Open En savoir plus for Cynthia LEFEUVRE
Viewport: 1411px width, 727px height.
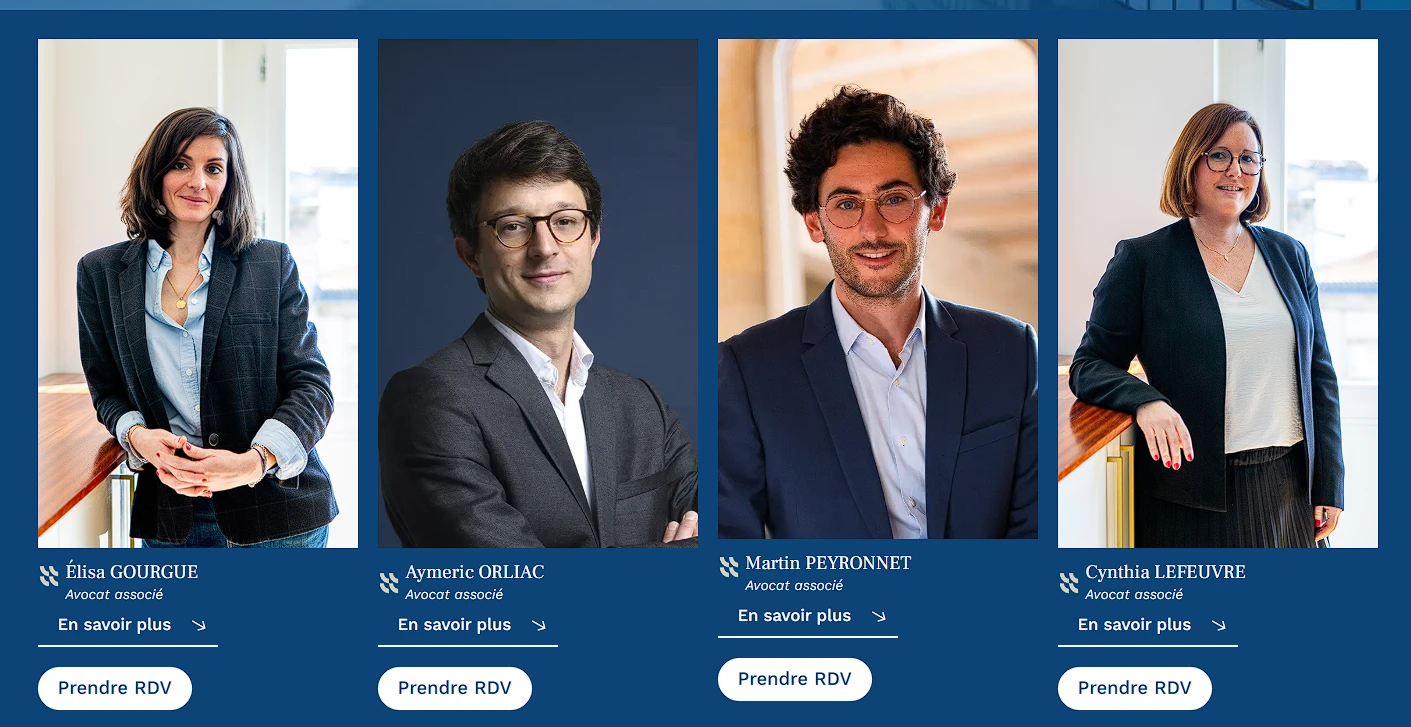click(1148, 625)
